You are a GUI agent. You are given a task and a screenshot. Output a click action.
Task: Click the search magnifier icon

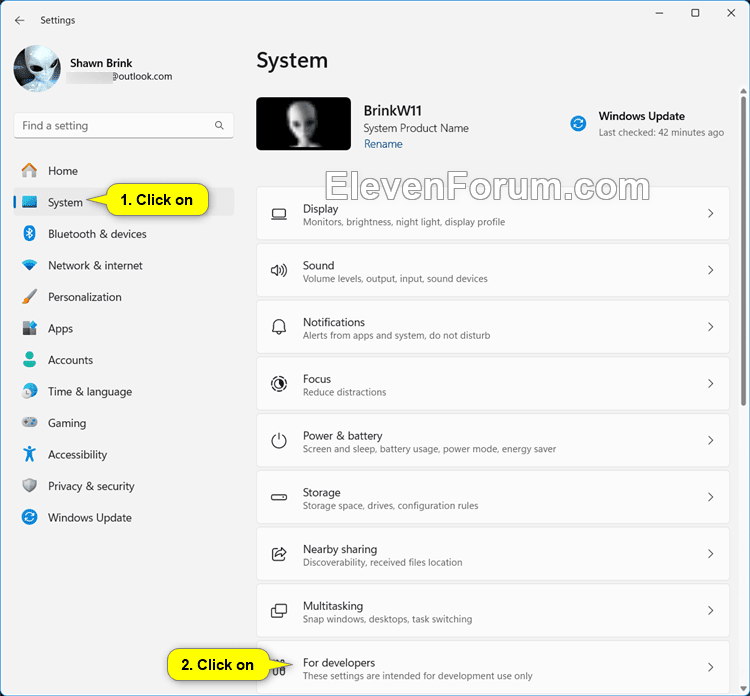coord(219,125)
